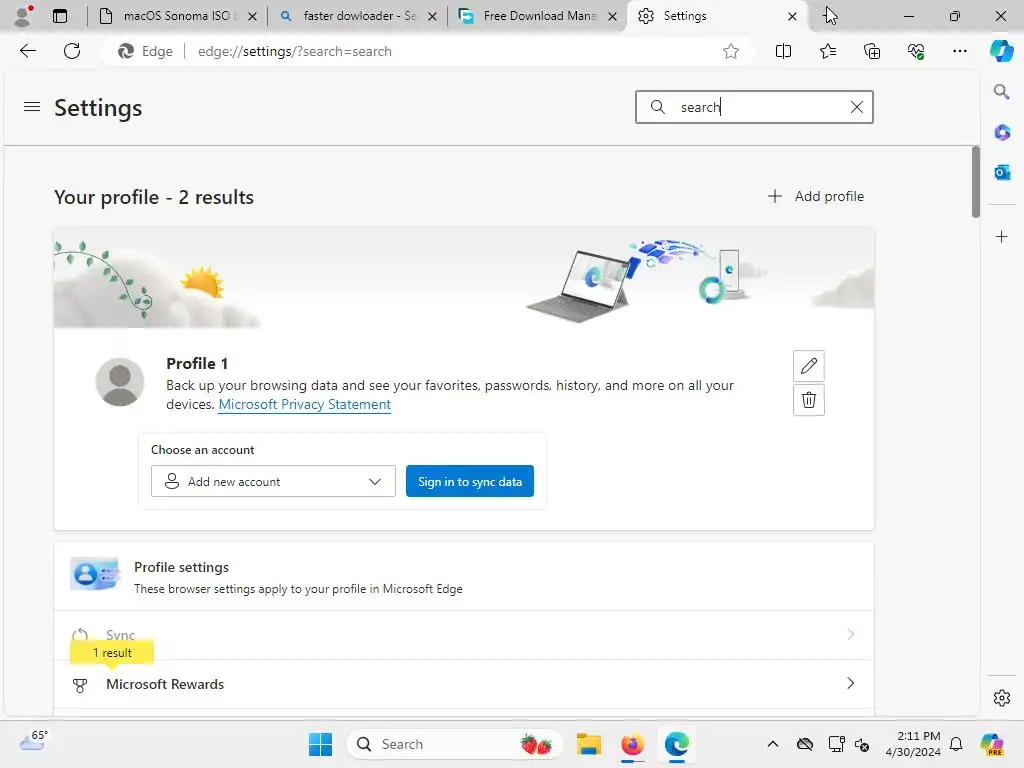1024x768 pixels.
Task: Open Microsoft 365 sidebar icon
Action: tap(1001, 132)
